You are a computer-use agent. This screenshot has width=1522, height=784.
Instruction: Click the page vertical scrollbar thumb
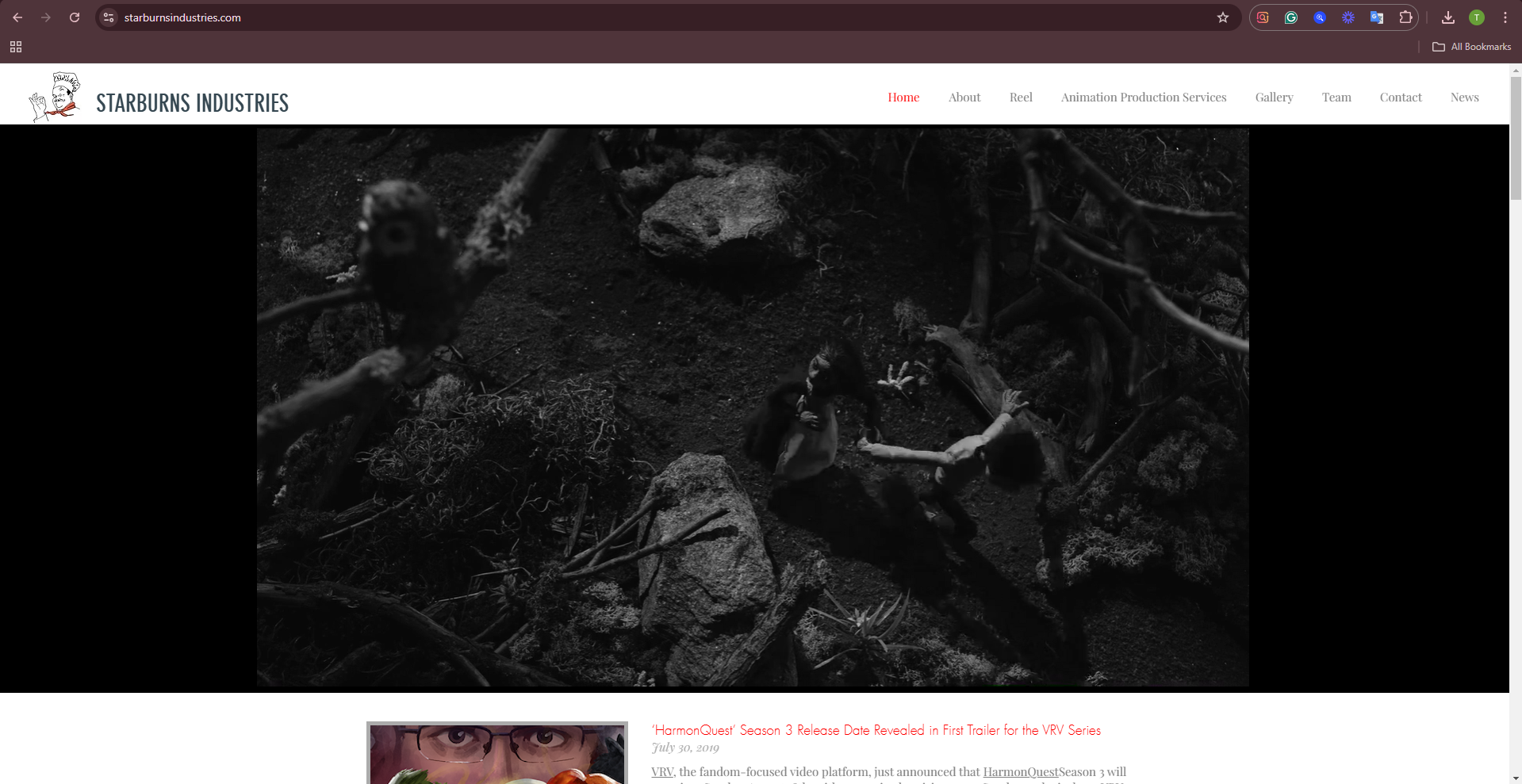(x=1516, y=139)
